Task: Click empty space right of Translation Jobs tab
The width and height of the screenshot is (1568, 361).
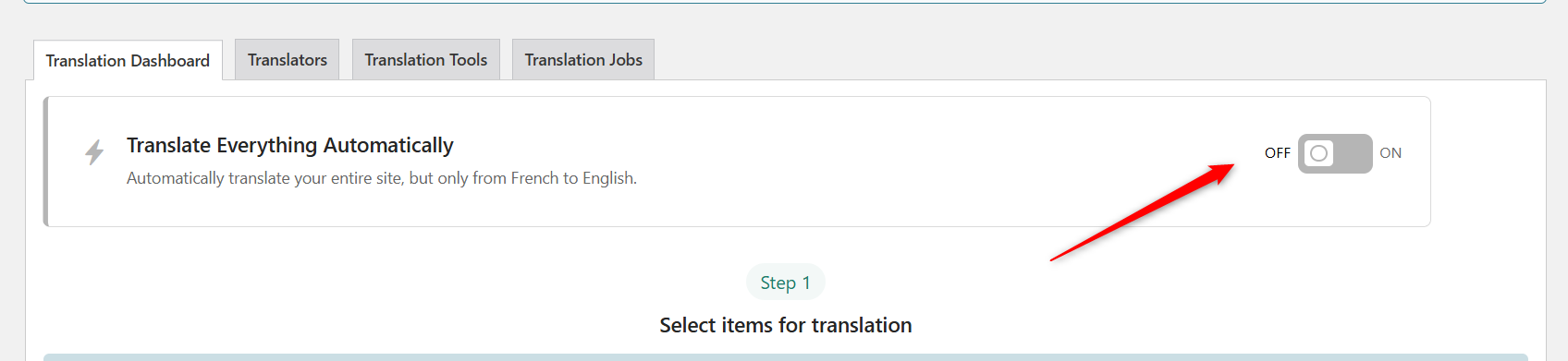Action: [x=1100, y=59]
